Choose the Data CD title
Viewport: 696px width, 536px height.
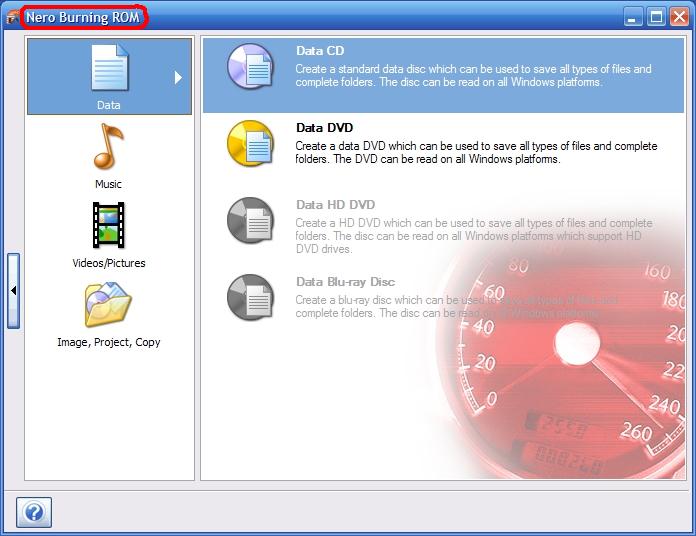(320, 51)
